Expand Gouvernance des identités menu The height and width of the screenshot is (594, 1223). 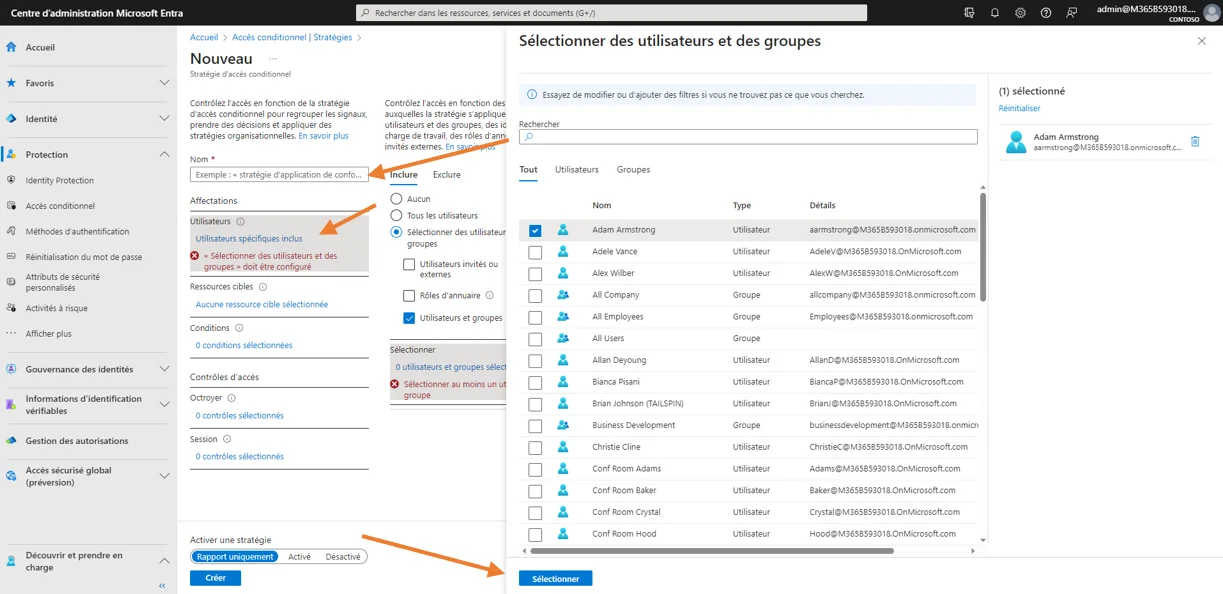click(164, 369)
